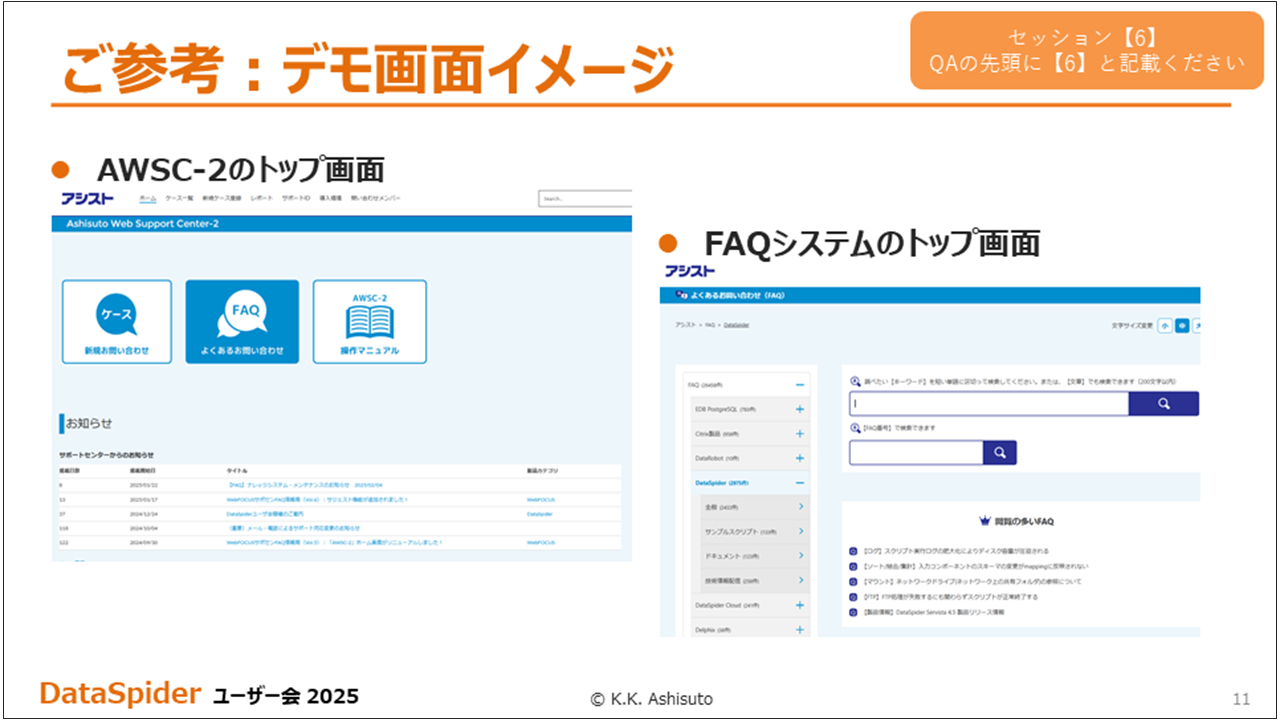Click the DataSpider breadcrumb link
Screen dimensions: 1280x720
click(736, 325)
